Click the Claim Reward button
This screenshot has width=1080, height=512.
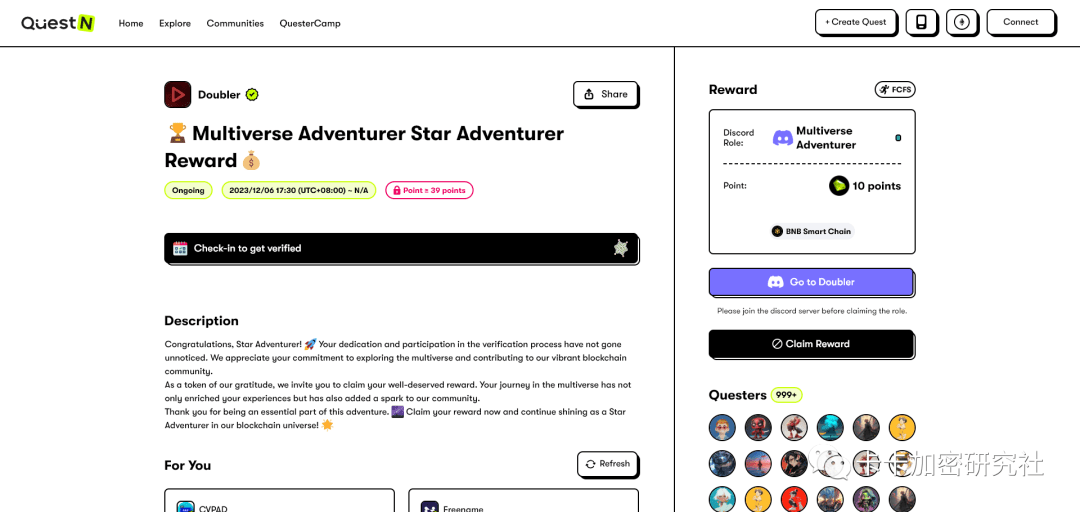(811, 344)
